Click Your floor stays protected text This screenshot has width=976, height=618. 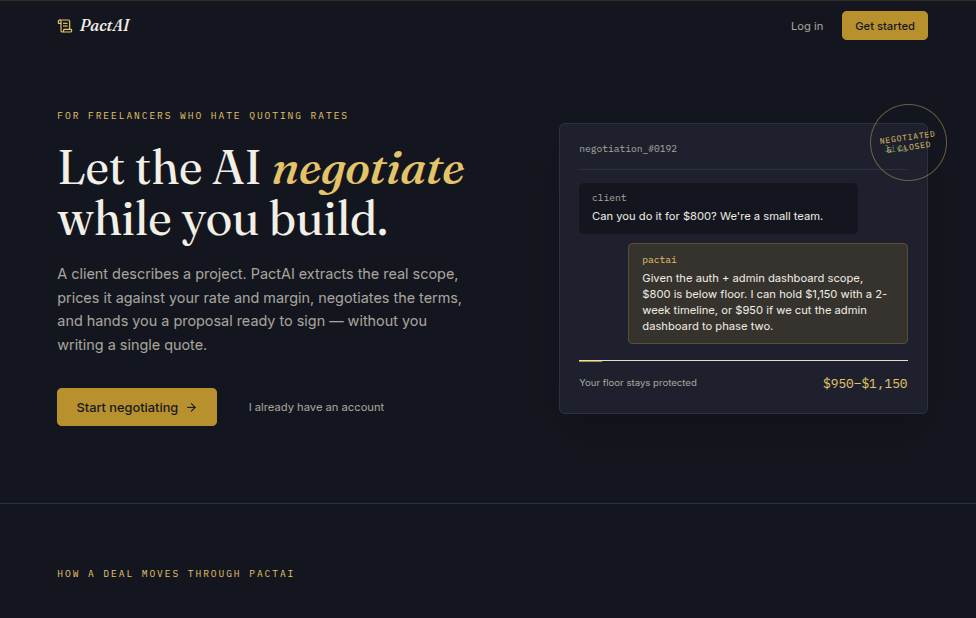pos(637,383)
